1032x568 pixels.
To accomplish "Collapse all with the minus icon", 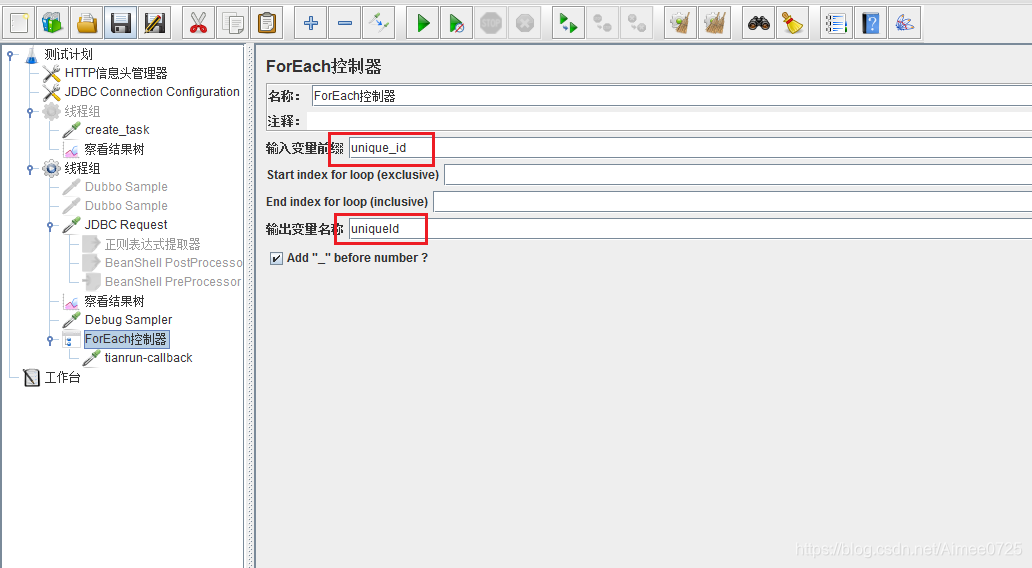I will point(344,23).
